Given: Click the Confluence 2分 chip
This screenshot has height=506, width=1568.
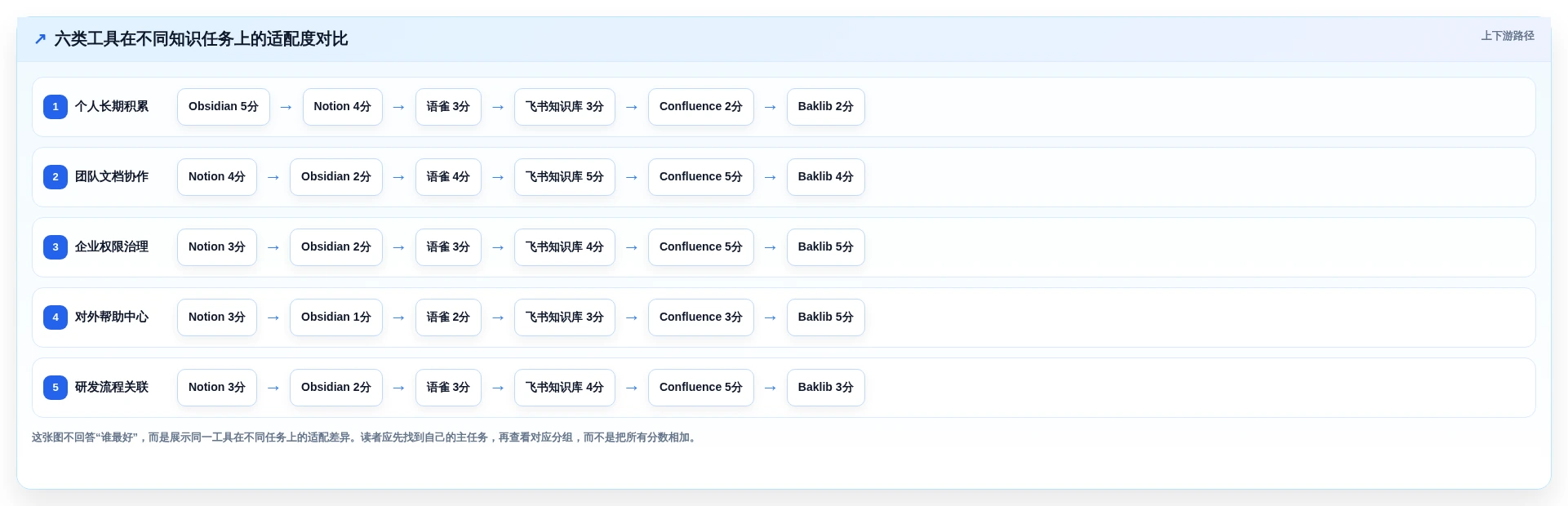Looking at the screenshot, I should click(x=701, y=107).
